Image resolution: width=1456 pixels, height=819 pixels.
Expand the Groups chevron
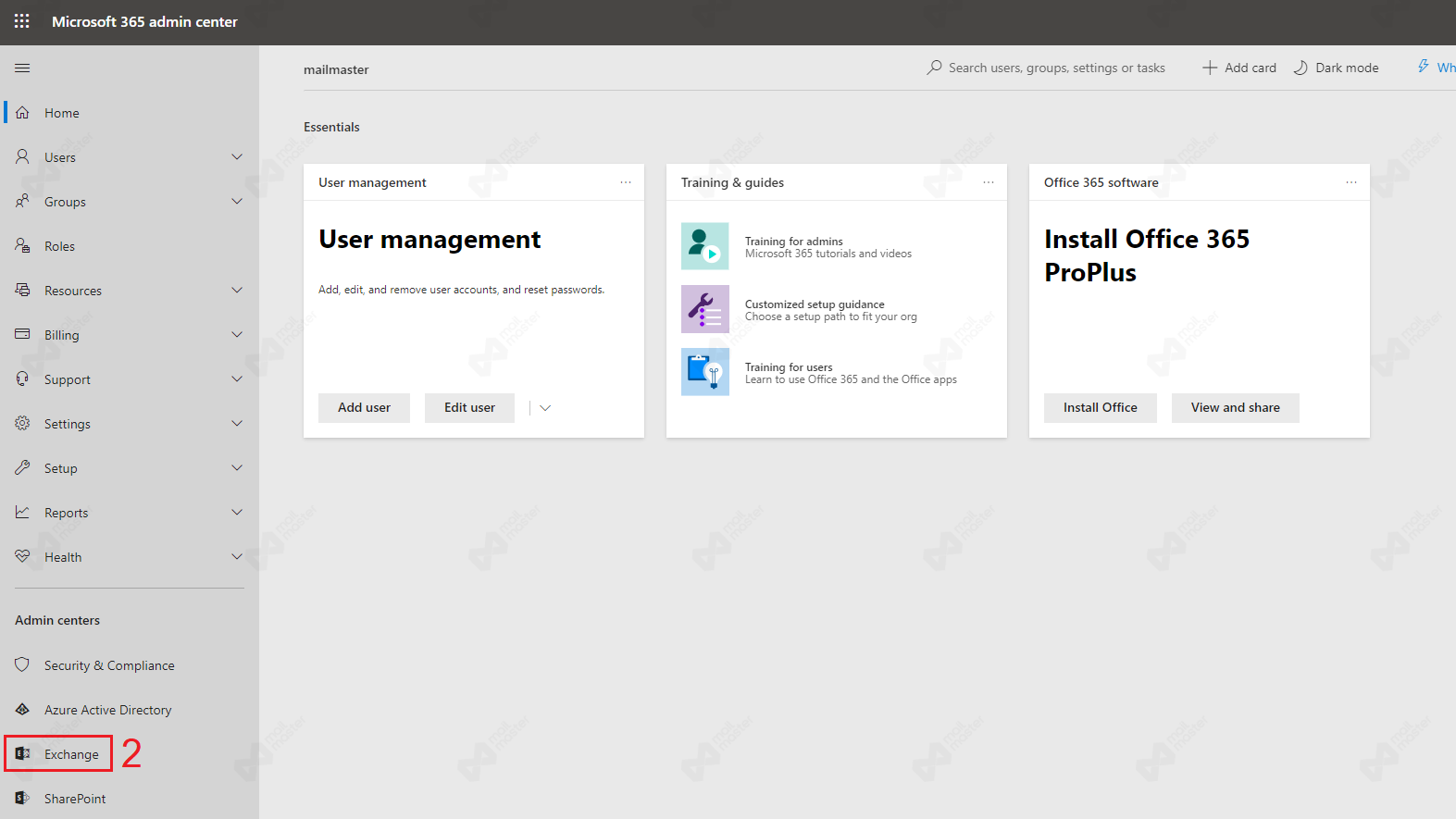pos(237,201)
